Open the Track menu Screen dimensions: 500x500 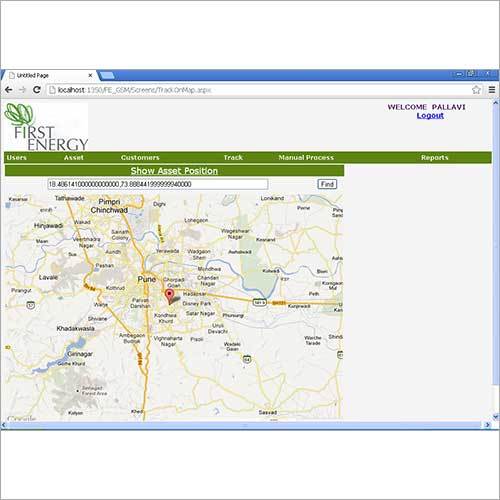coord(233,157)
